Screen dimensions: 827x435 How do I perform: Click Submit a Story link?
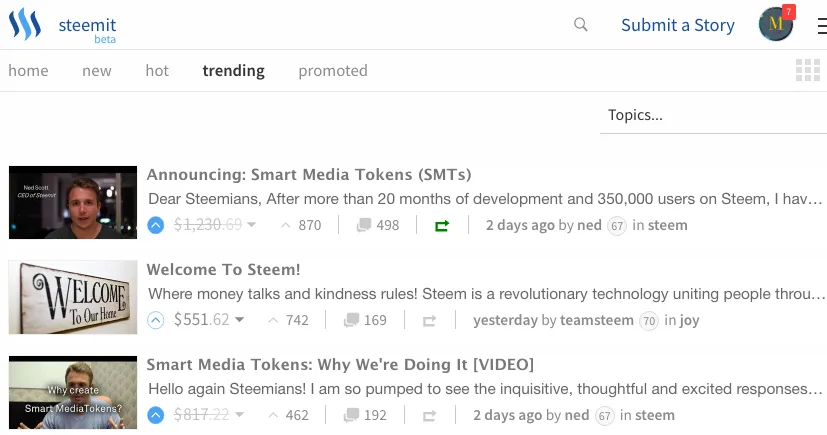(x=678, y=25)
